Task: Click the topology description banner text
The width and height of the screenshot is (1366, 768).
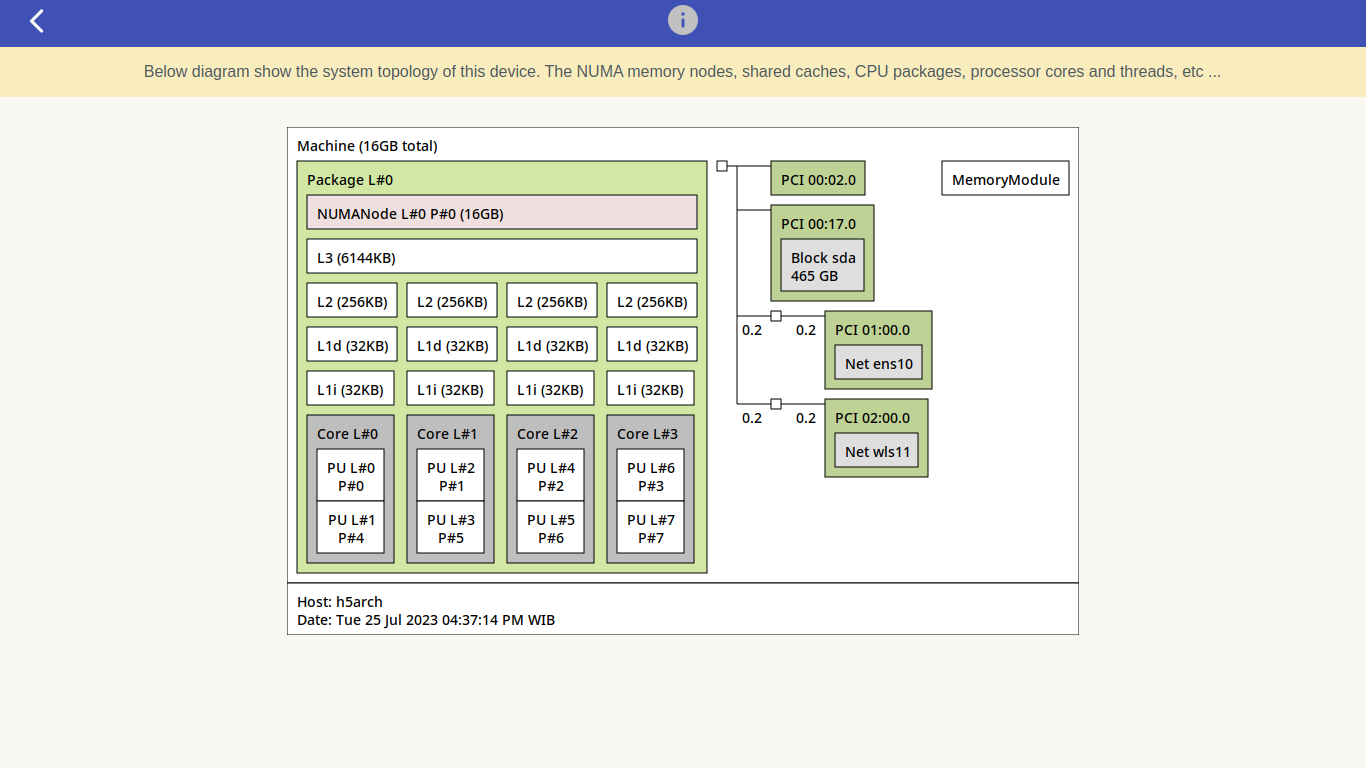Action: pyautogui.click(x=682, y=72)
